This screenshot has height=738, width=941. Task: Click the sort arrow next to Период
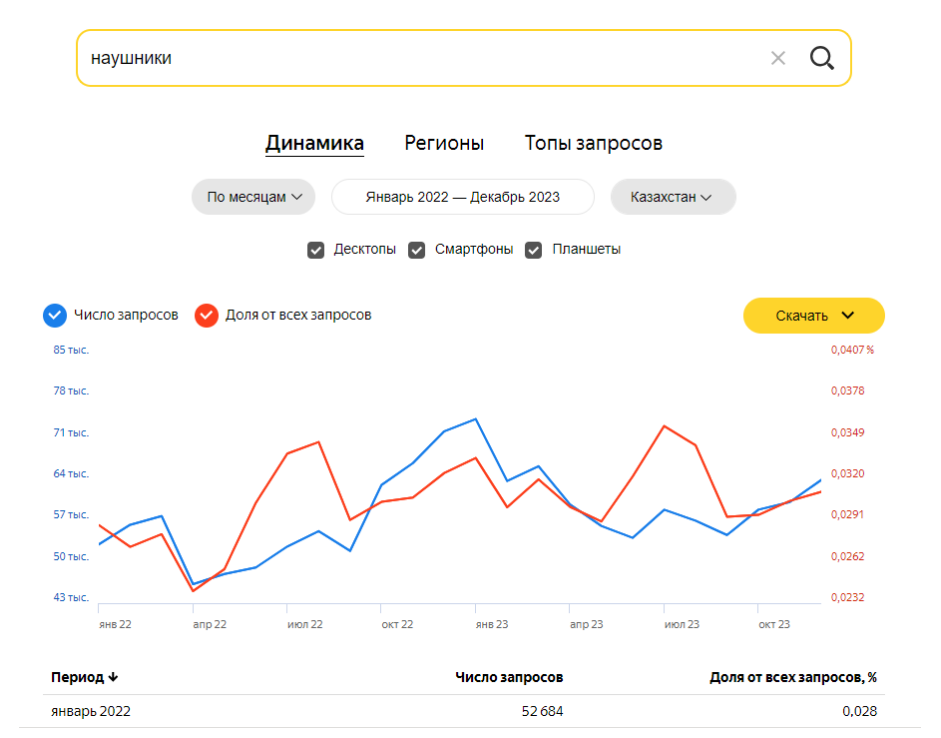tap(113, 678)
